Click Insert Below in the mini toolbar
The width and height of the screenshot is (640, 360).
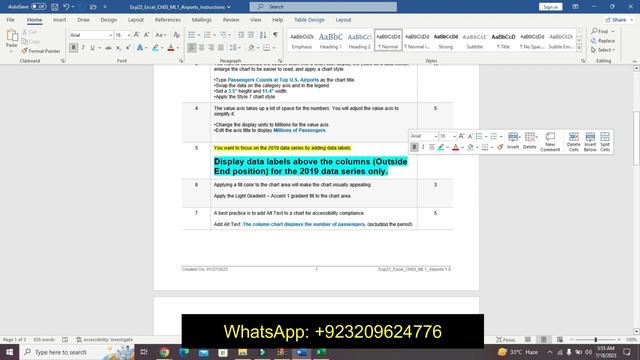coord(590,142)
